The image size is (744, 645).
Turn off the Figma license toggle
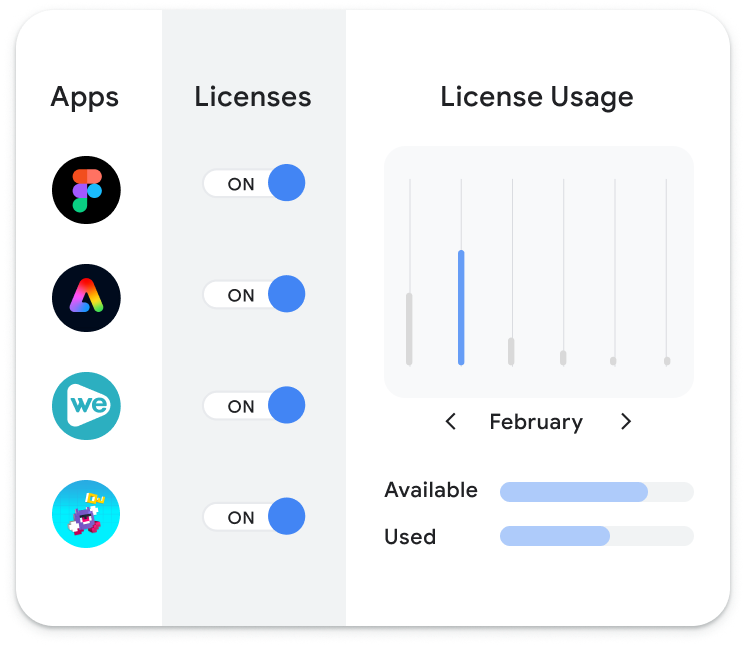pyautogui.click(x=254, y=183)
